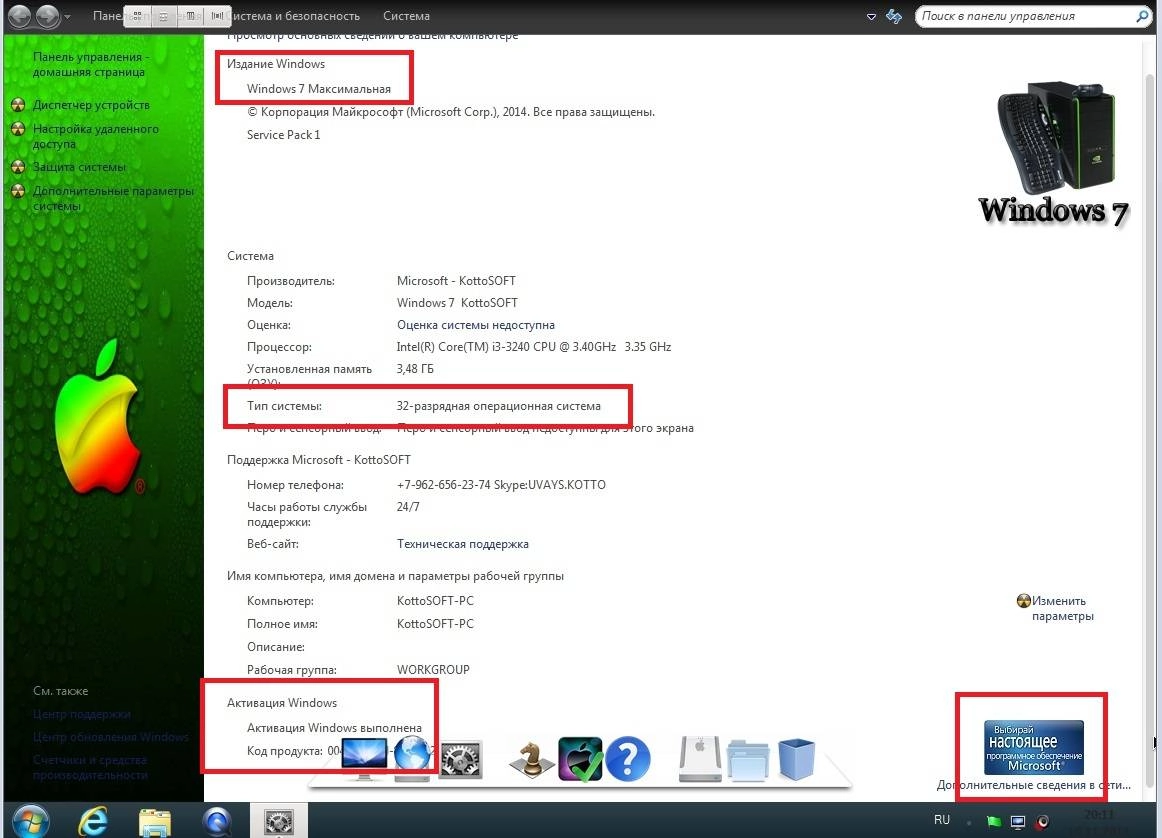Open 'Защита системы' link
Viewport: 1162px width, 838px height.
[x=79, y=167]
